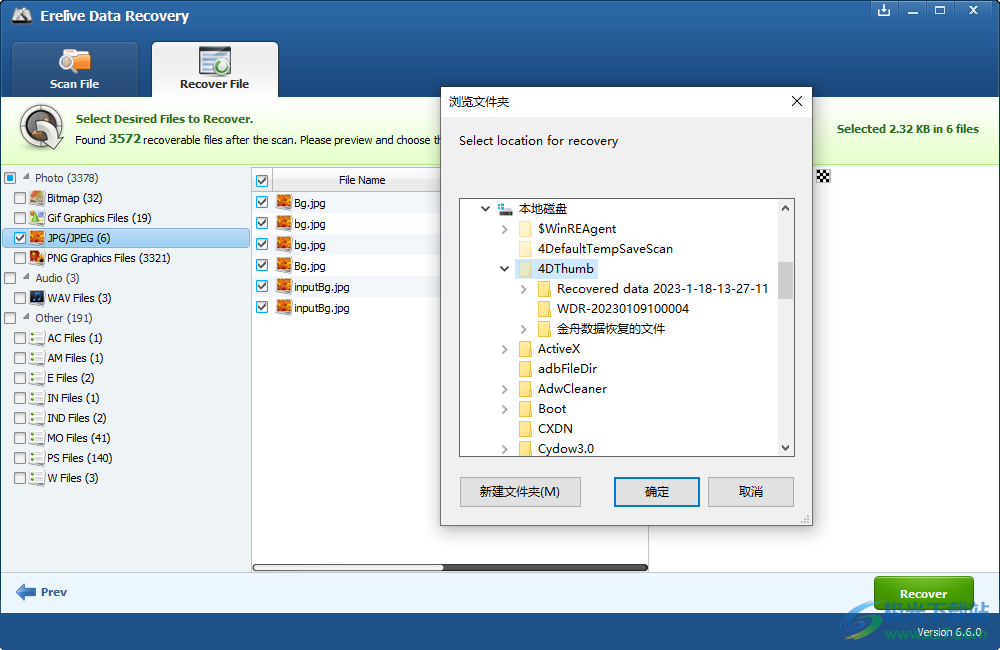Click the checkerboard preview icon
This screenshot has height=650, width=1000.
[823, 176]
